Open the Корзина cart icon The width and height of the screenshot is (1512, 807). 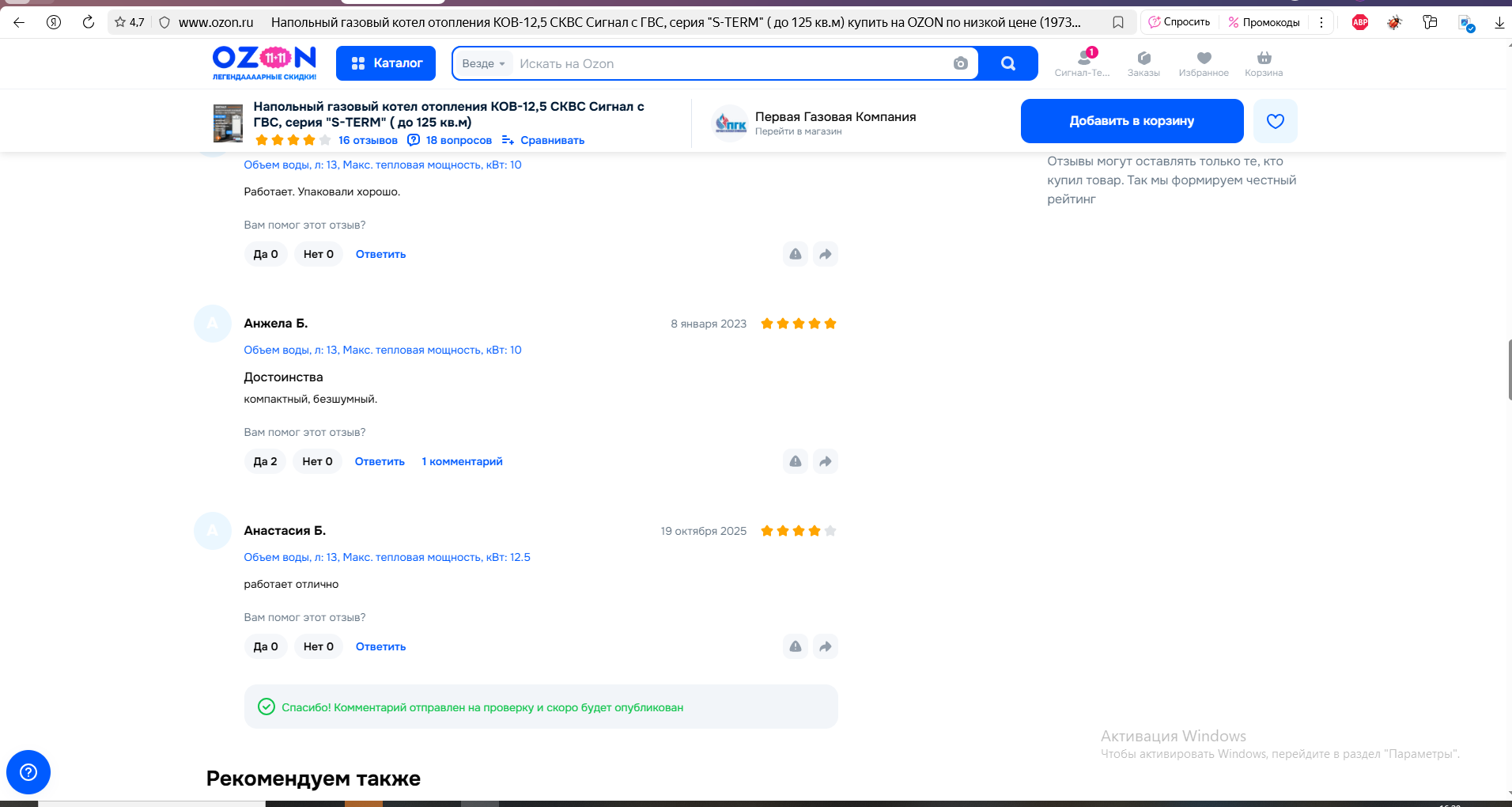click(1264, 63)
